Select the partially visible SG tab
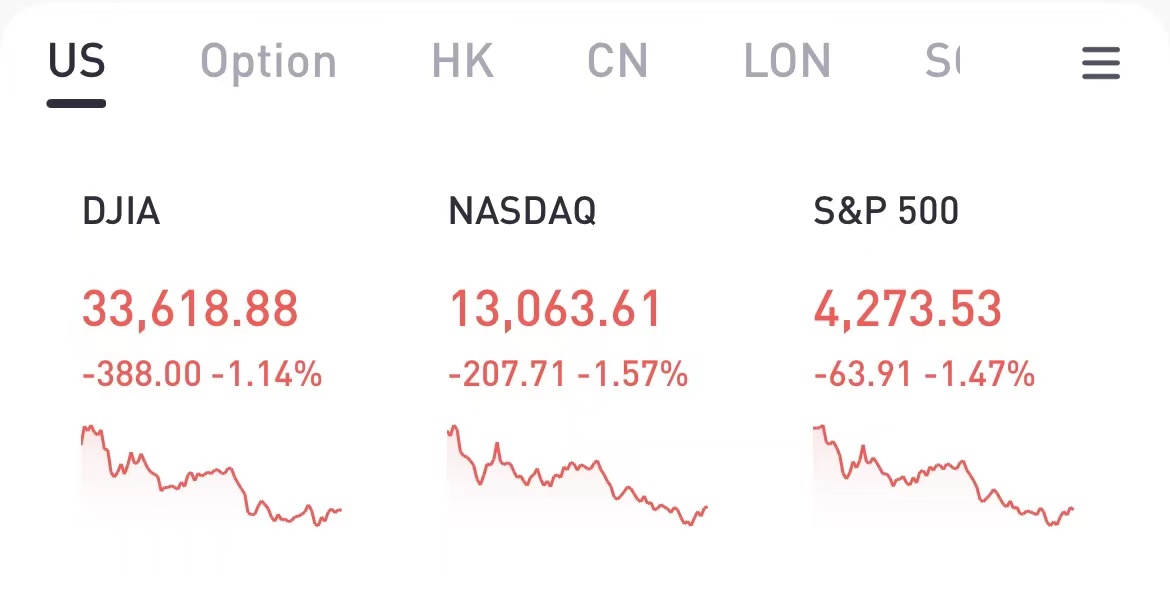Screen dimensions: 1170x589 (x=942, y=62)
